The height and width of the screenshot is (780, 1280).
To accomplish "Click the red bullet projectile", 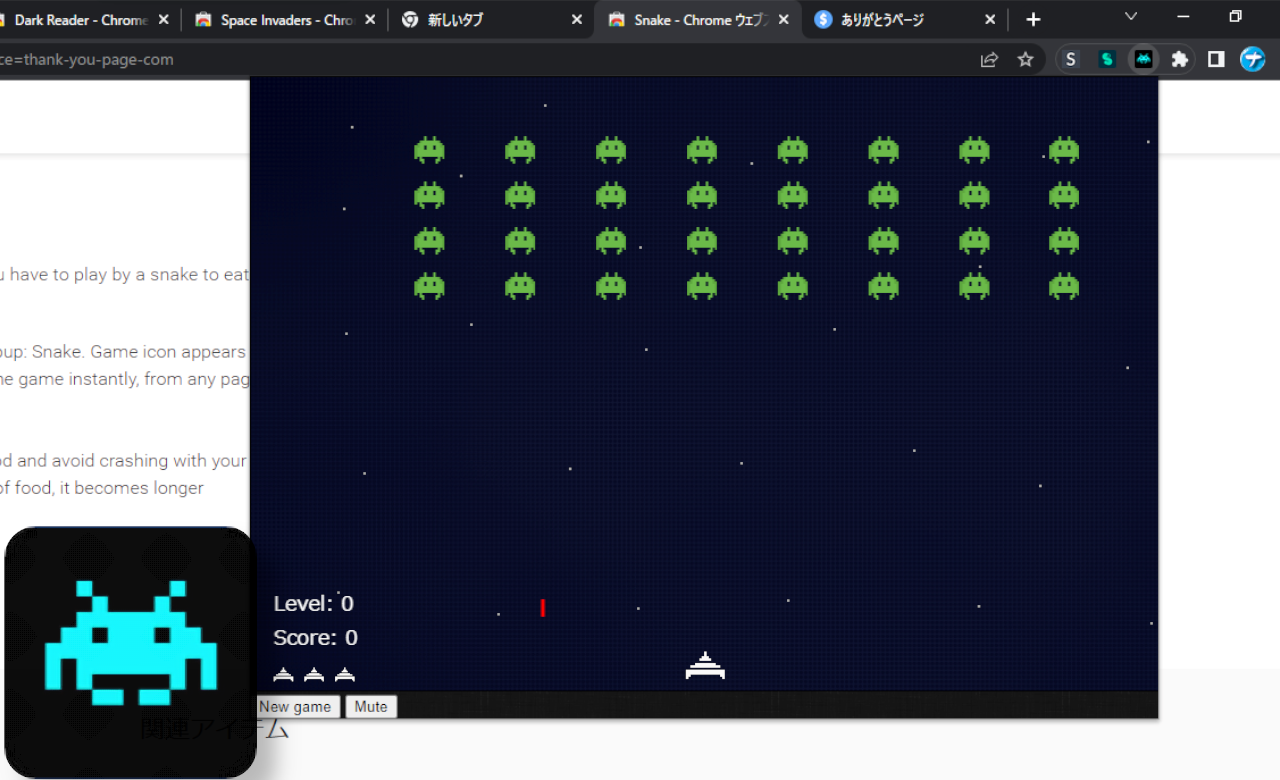I will pyautogui.click(x=543, y=608).
